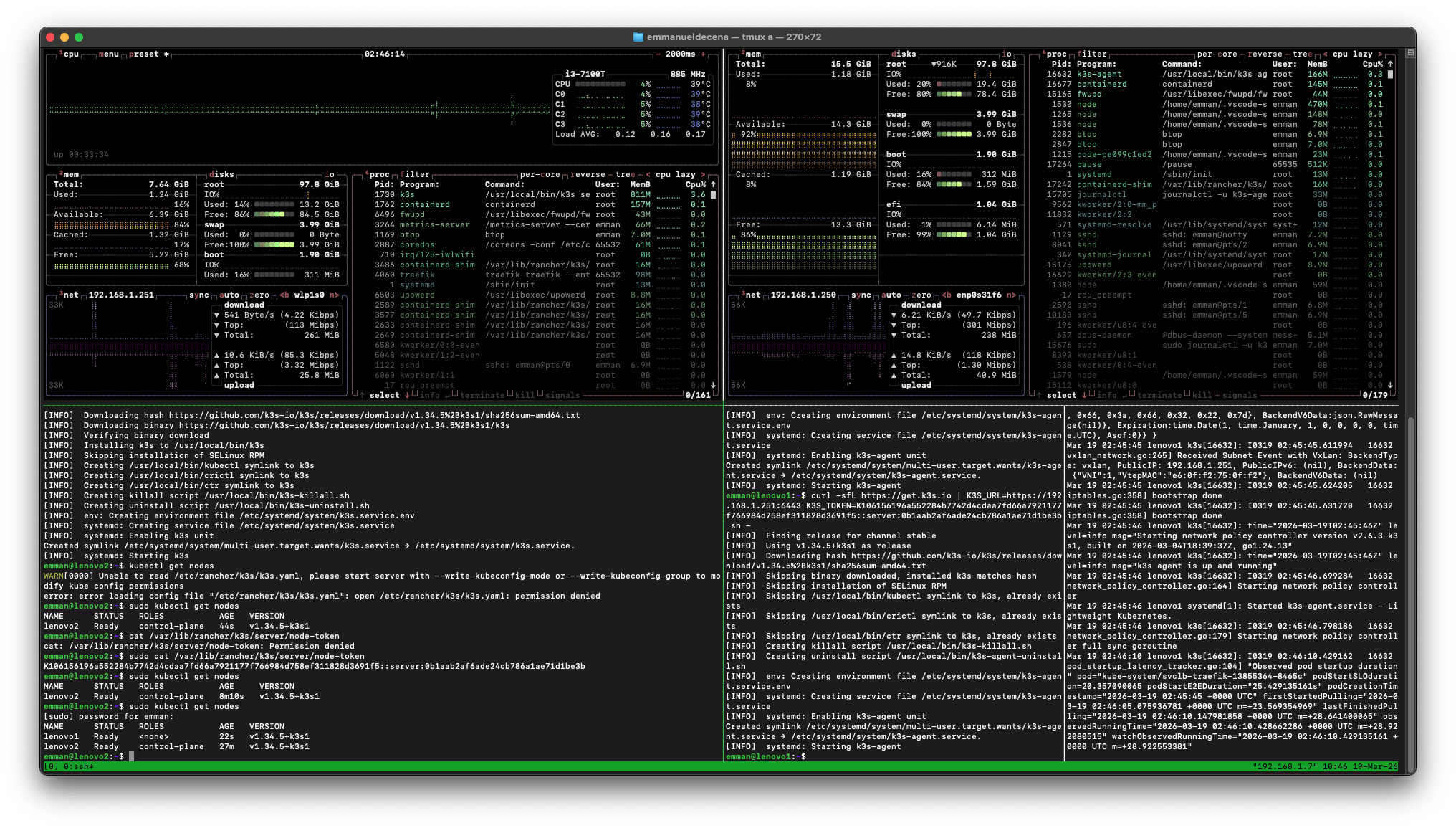1456x828 pixels.
Task: Toggle the proc box label in the left btop
Action: (377, 174)
